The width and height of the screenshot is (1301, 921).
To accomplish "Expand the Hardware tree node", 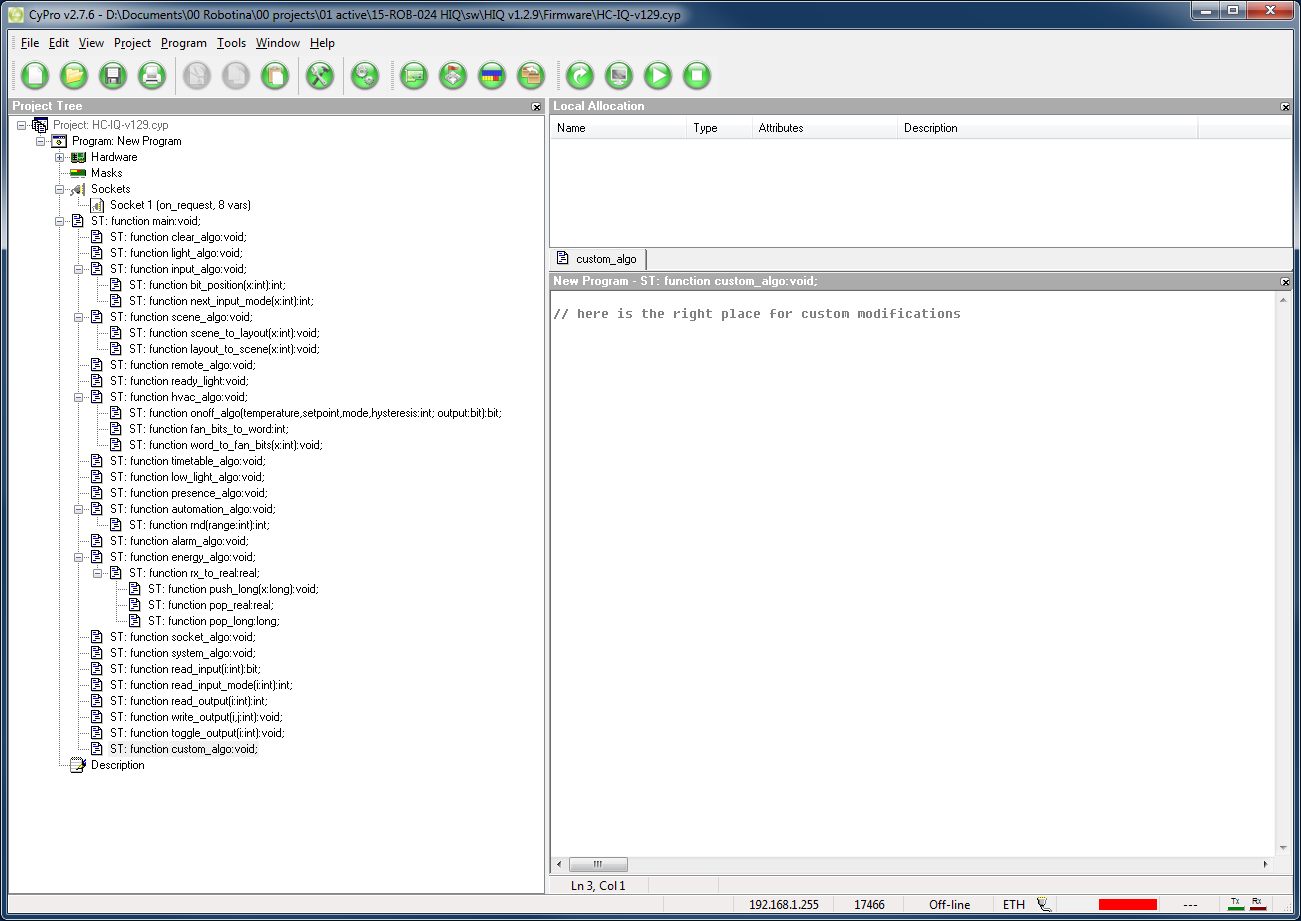I will 60,157.
